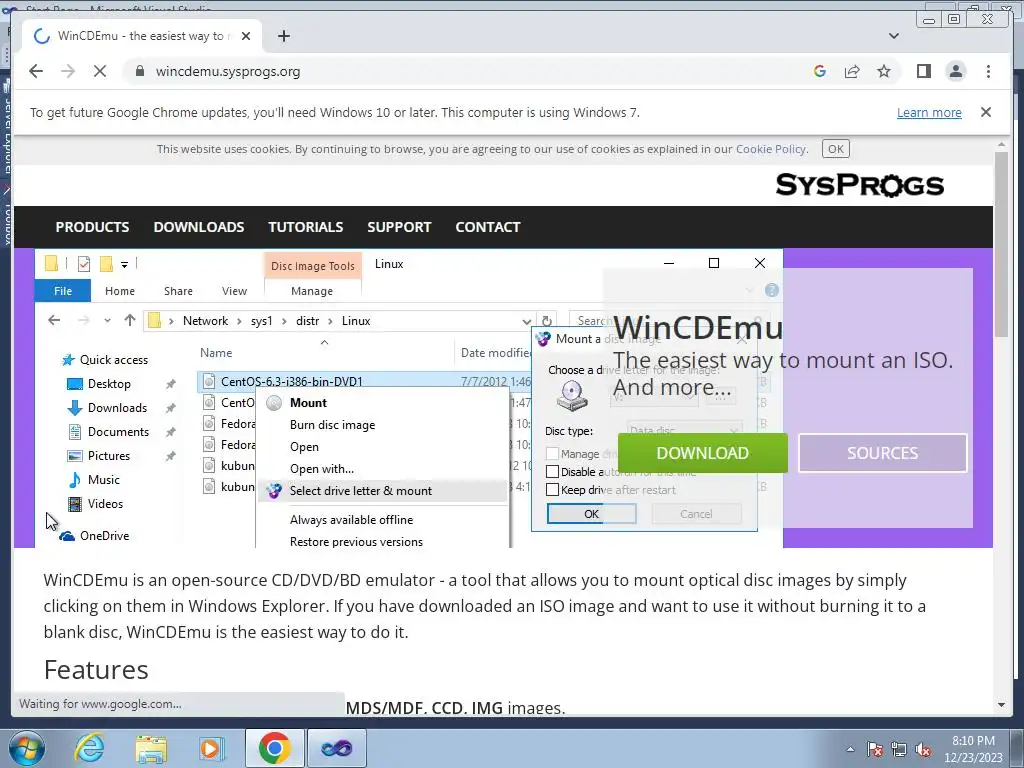Click the OneDrive cloud icon
Viewport: 1024px width, 768px height.
pyautogui.click(x=67, y=536)
